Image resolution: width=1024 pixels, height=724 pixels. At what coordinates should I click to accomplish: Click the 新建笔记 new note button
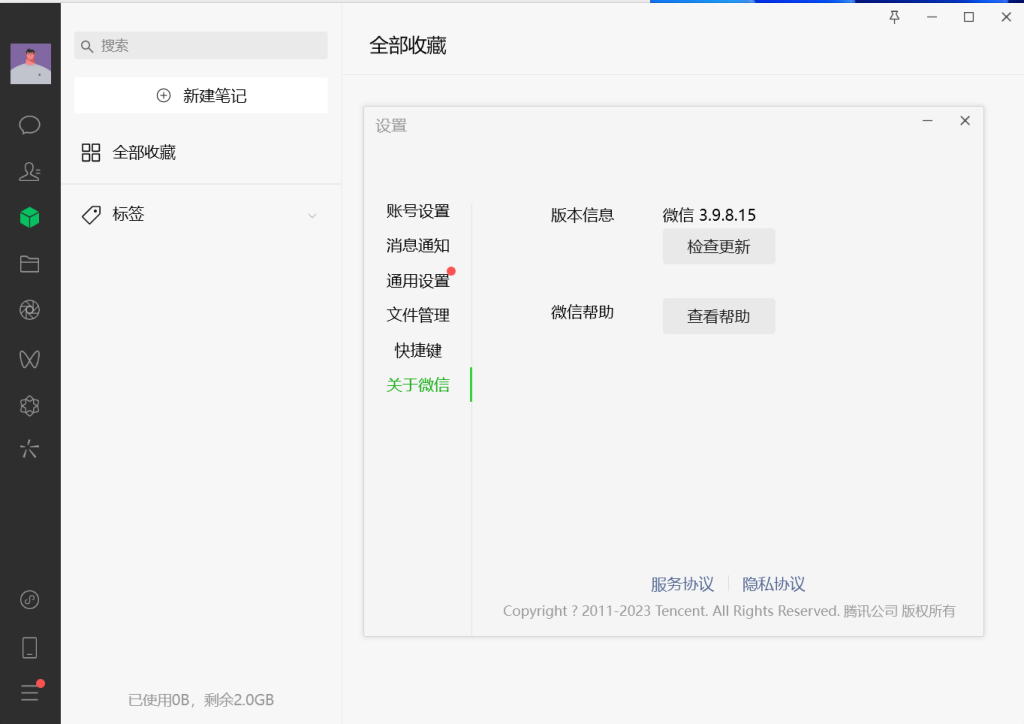(200, 95)
